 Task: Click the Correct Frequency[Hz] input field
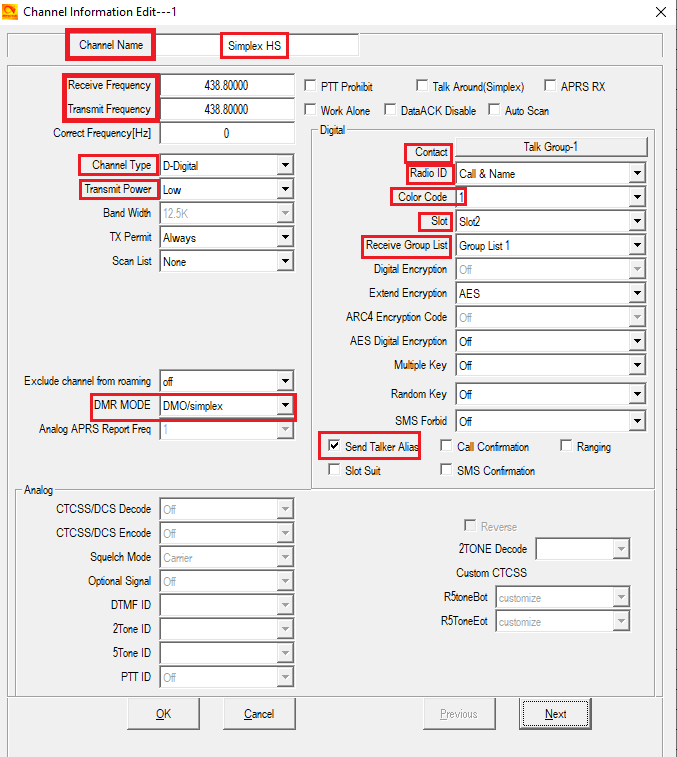[x=226, y=133]
